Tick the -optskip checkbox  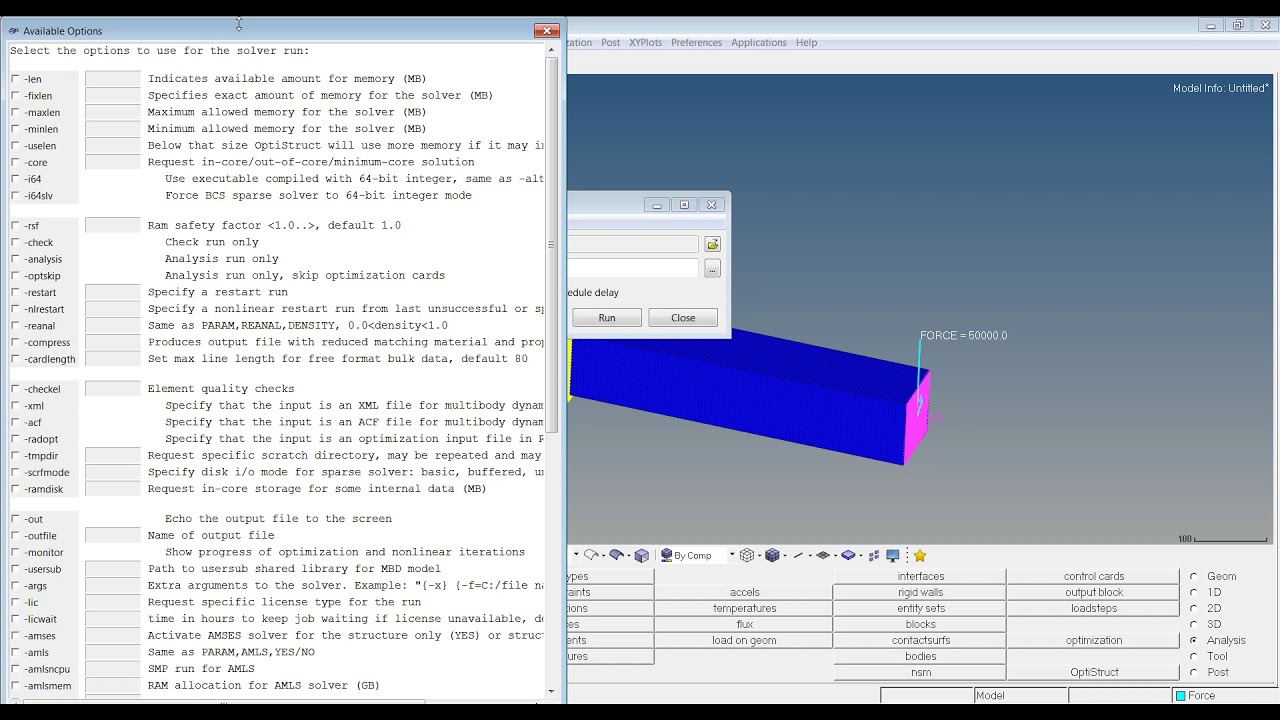click(x=15, y=276)
